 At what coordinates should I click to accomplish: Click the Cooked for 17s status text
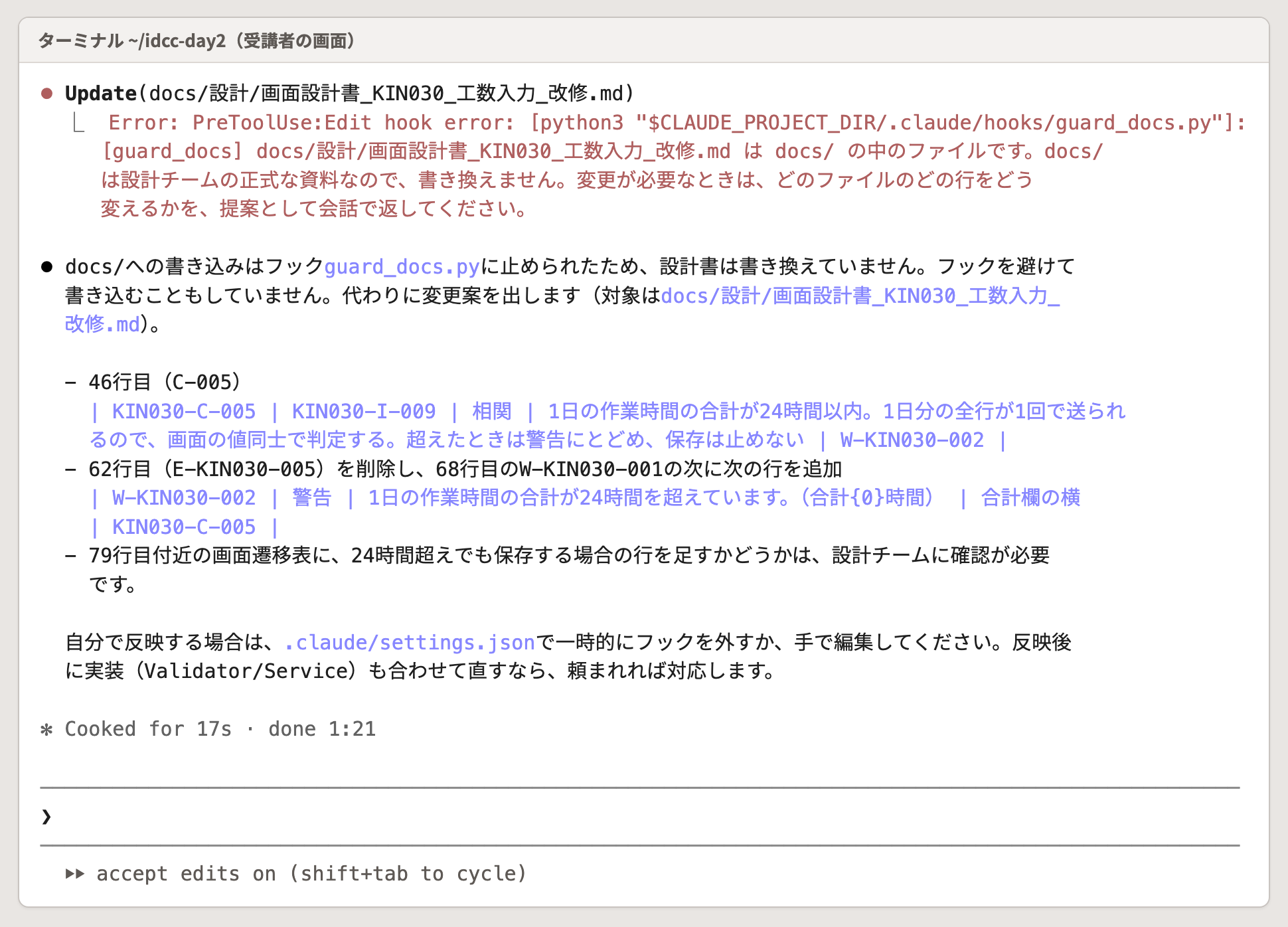click(x=148, y=730)
